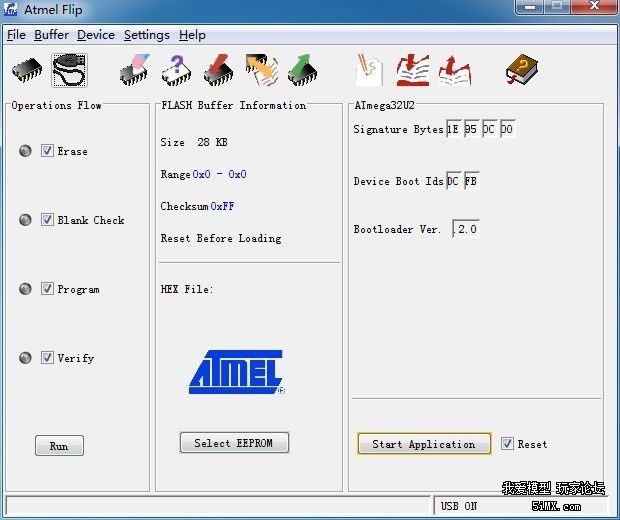Open the help book icon
Screen dimensions: 620x520
pos(522,70)
